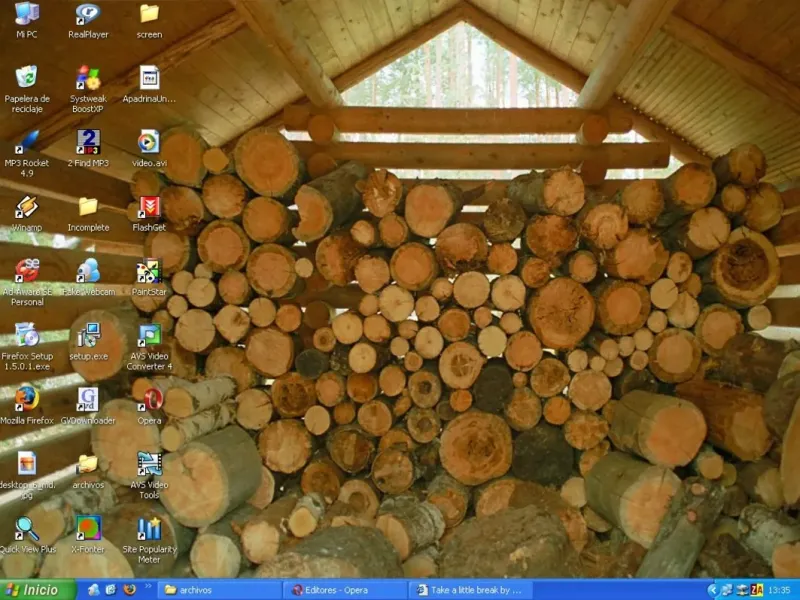
Task: Open the Inicio start menu
Action: pos(37,590)
